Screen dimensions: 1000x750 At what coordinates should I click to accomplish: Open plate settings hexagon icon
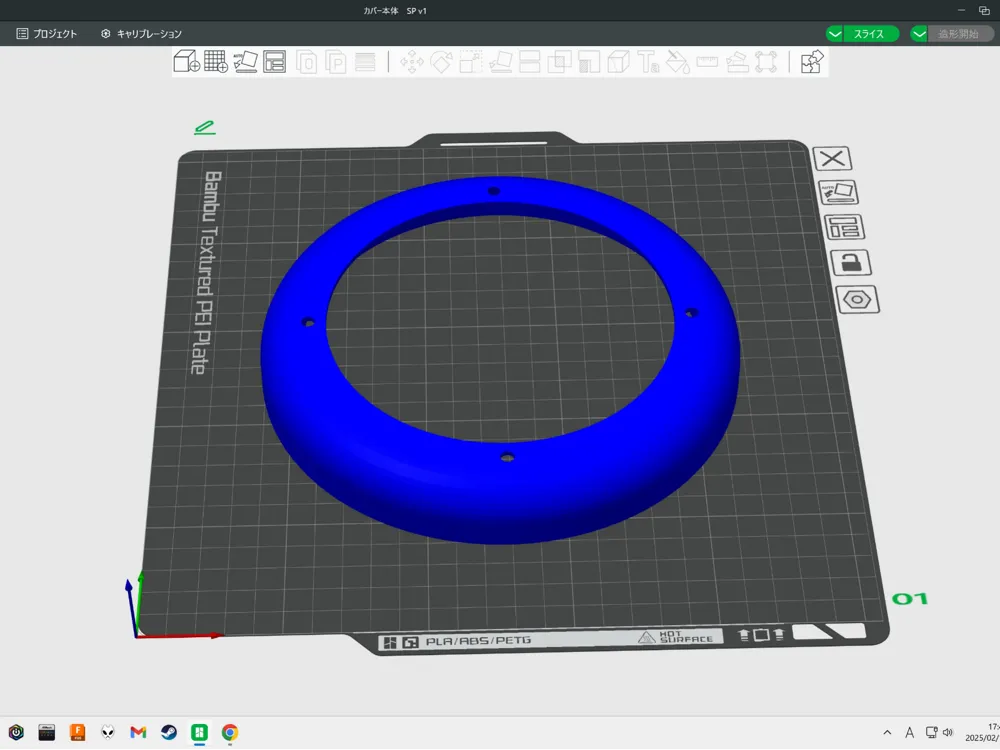tap(857, 299)
